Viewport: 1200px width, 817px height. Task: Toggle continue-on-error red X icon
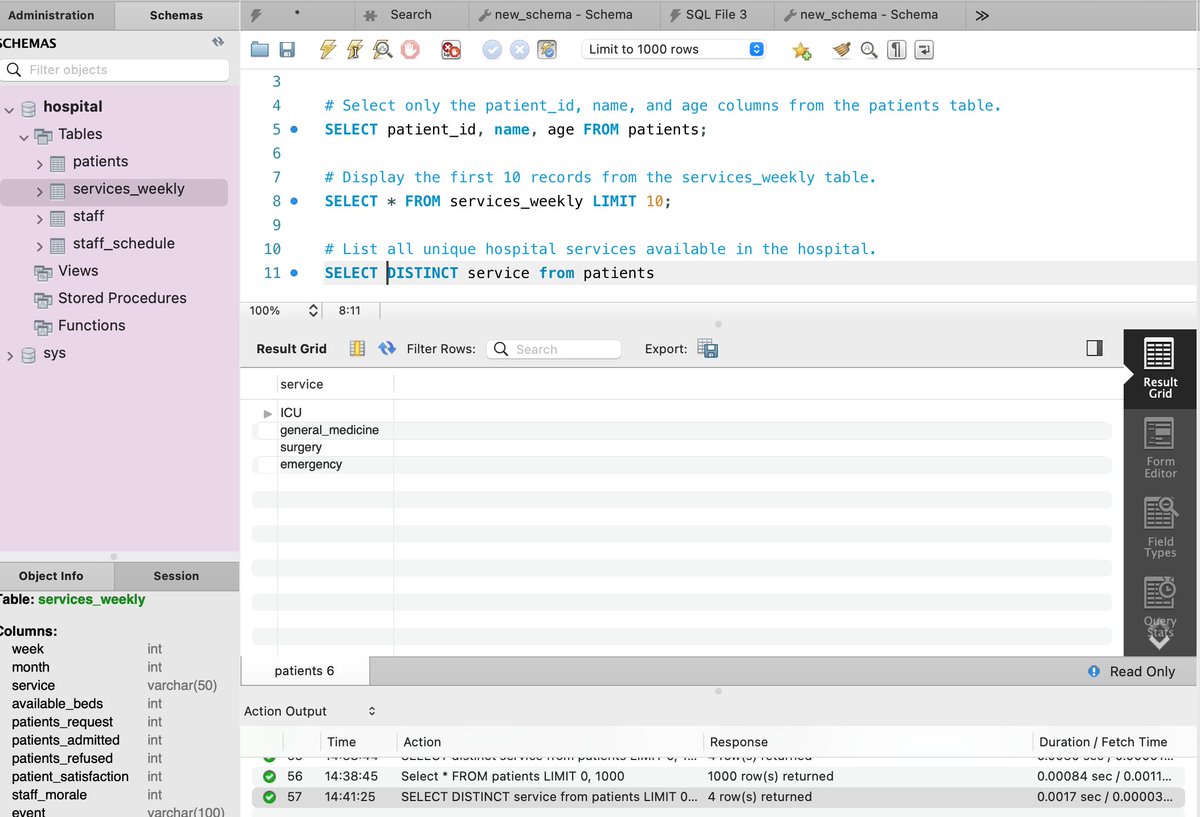[x=451, y=49]
